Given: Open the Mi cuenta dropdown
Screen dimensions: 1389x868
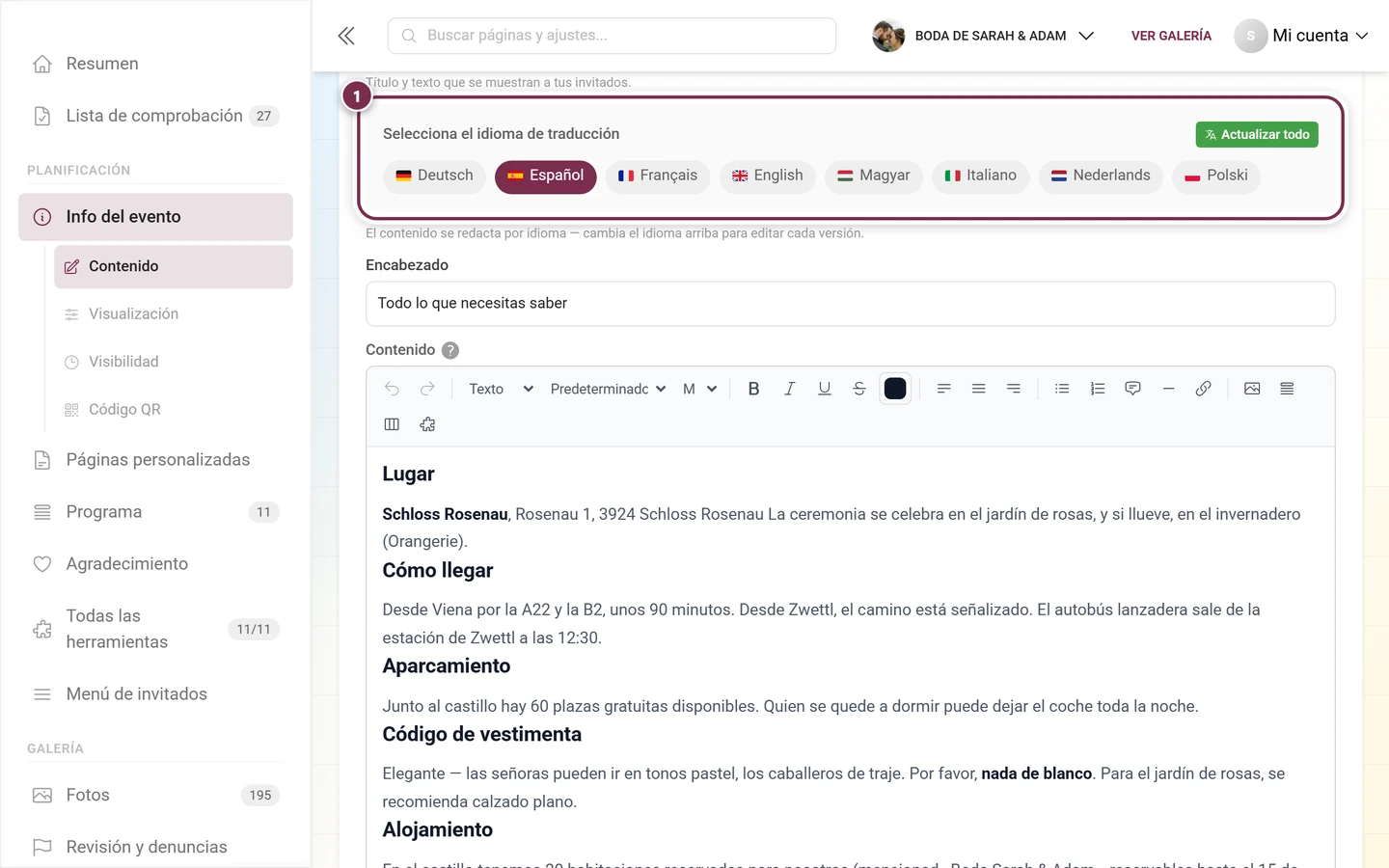Looking at the screenshot, I should click(1302, 36).
